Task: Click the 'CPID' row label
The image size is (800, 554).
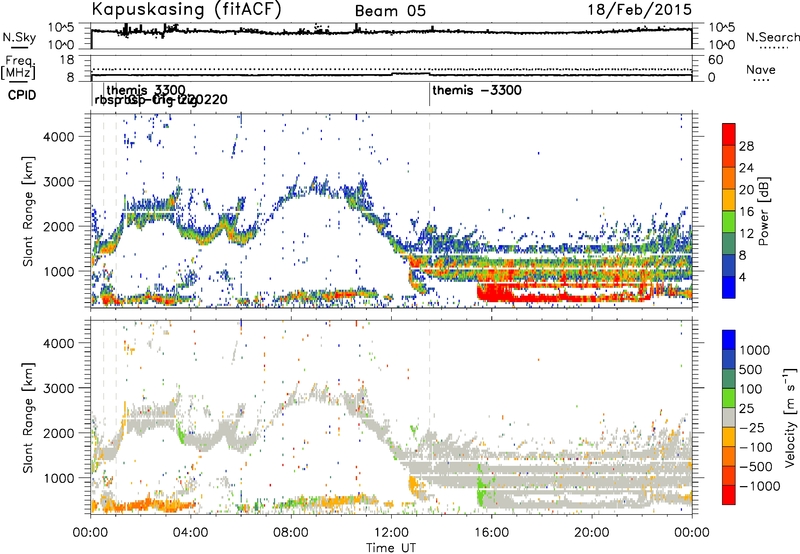Action: point(22,95)
